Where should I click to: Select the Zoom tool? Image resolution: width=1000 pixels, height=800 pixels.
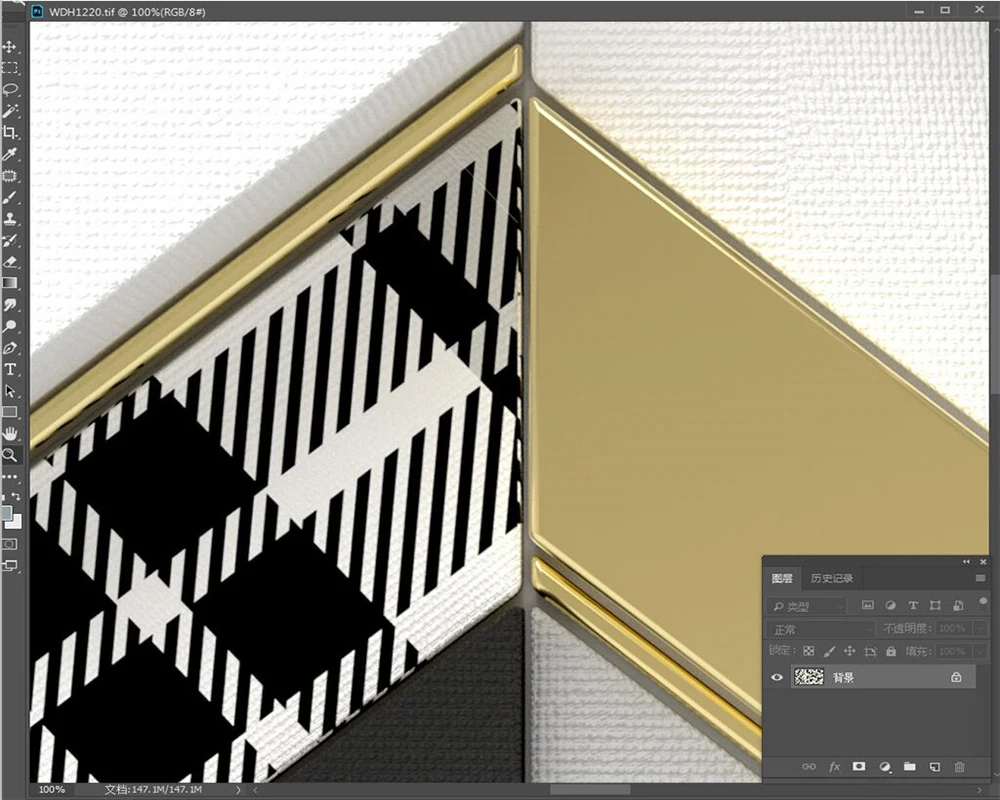point(10,456)
